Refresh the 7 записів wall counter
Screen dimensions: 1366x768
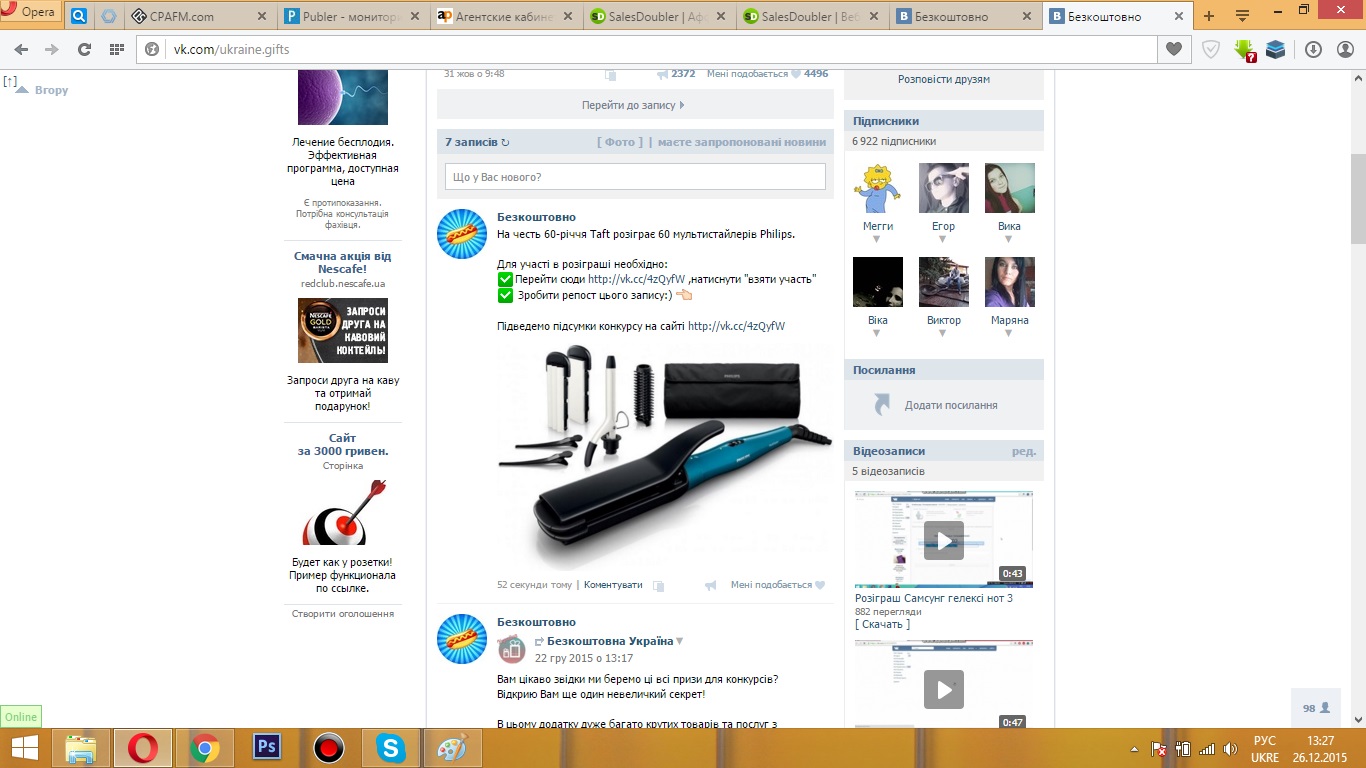(505, 143)
